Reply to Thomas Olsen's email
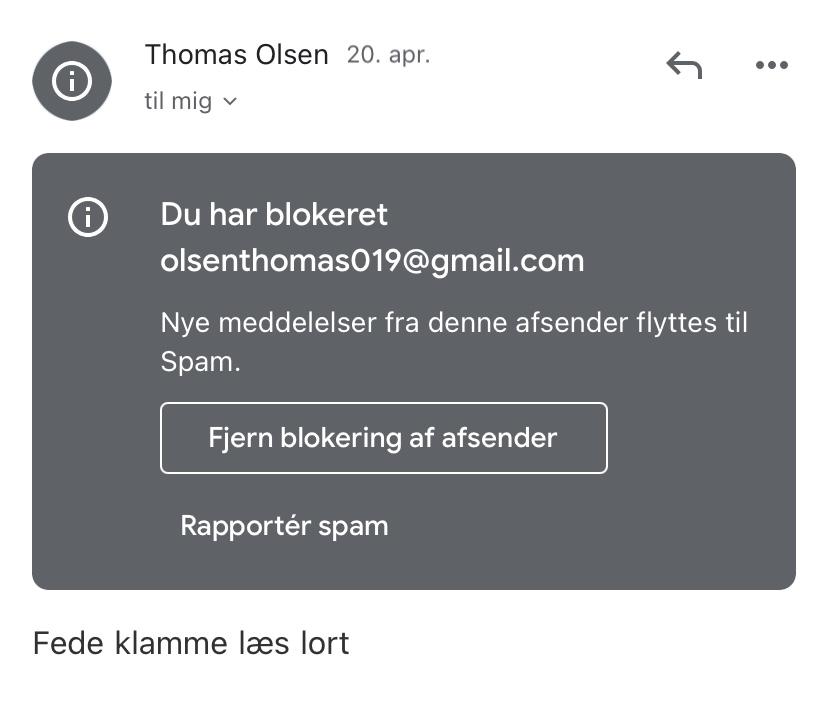The width and height of the screenshot is (828, 711). (x=684, y=66)
